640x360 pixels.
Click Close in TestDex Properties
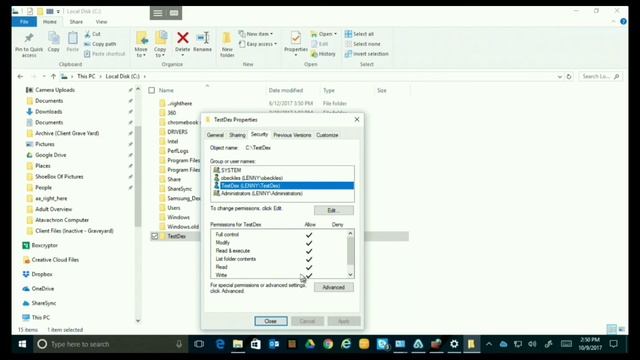(271, 321)
